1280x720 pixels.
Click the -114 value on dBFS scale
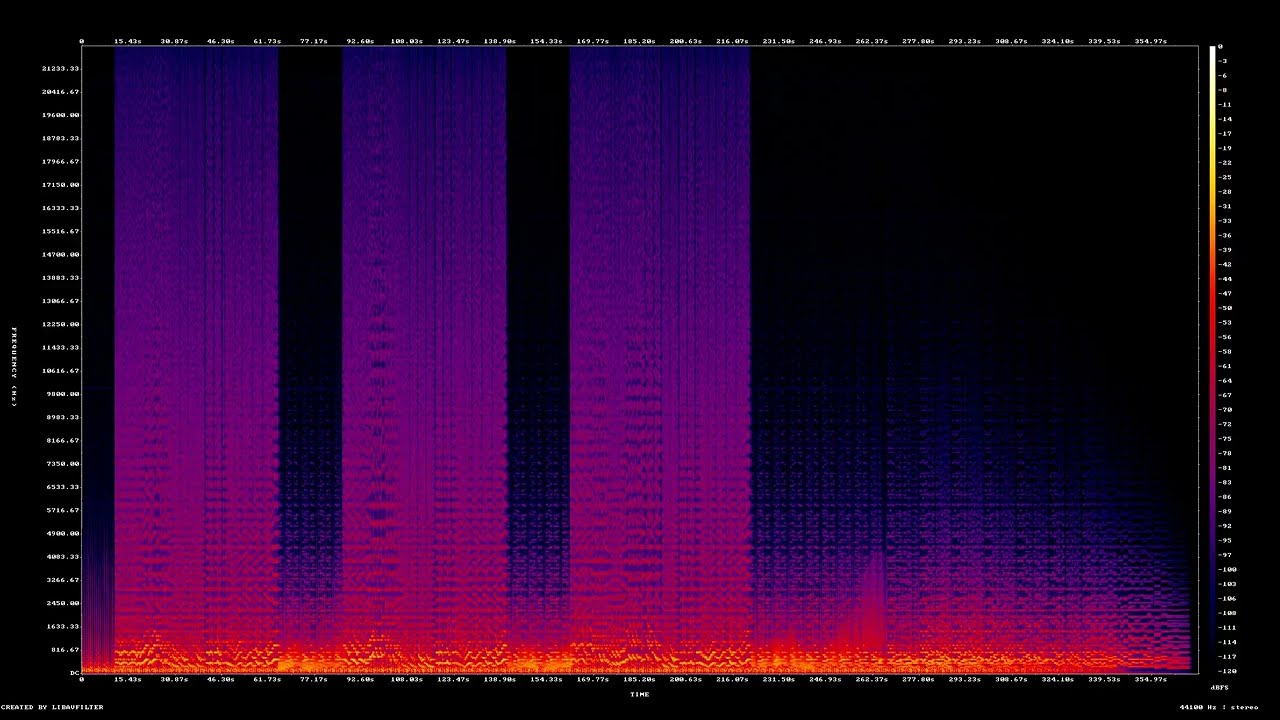[1227, 642]
